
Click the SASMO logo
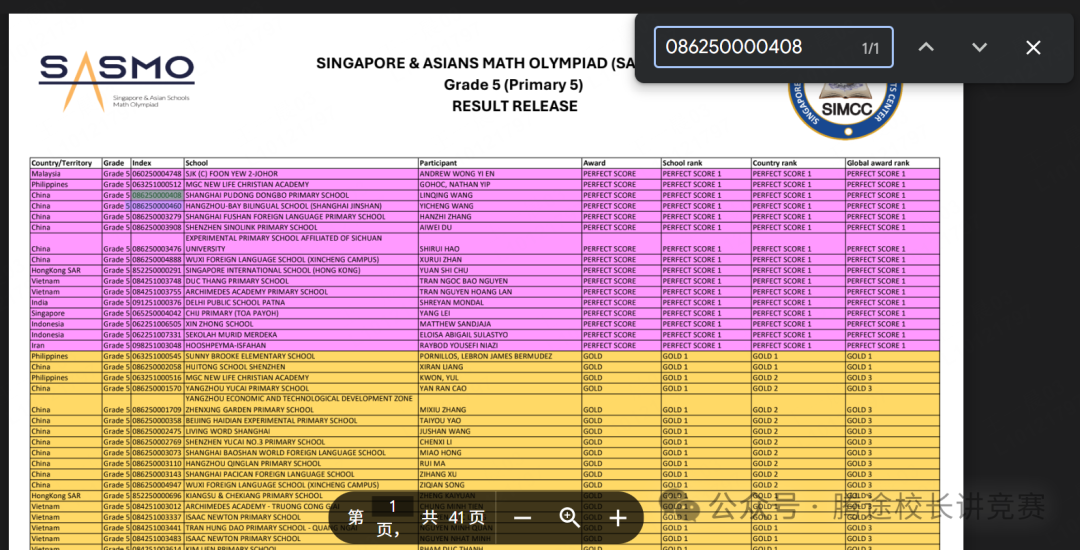116,80
